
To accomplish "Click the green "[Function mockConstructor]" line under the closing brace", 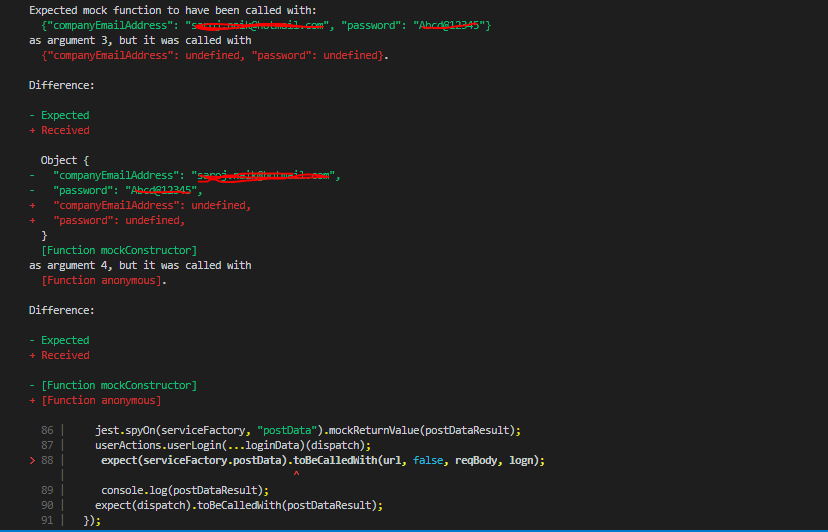I will 119,250.
